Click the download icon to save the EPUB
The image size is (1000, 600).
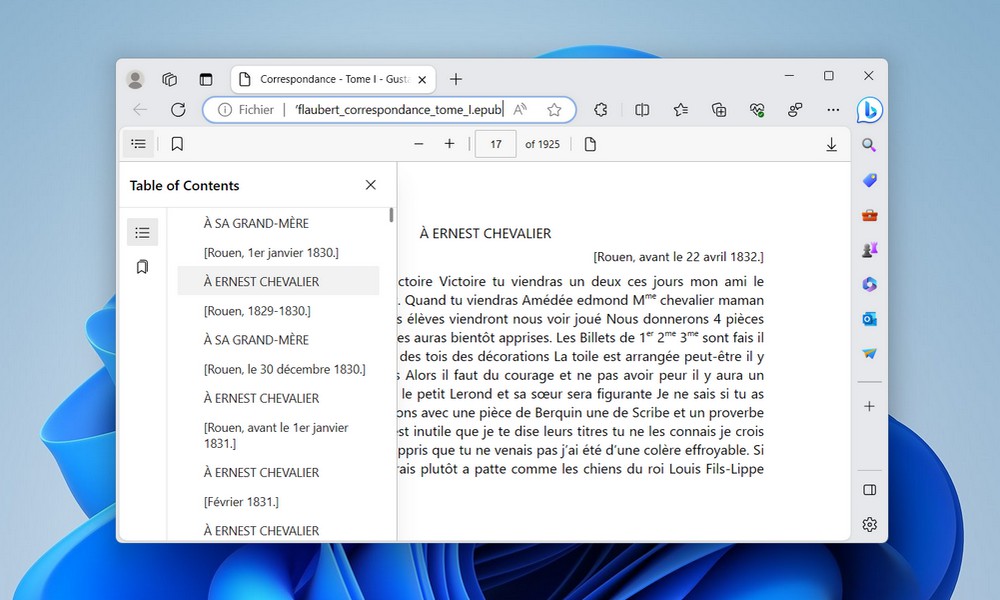(x=831, y=143)
